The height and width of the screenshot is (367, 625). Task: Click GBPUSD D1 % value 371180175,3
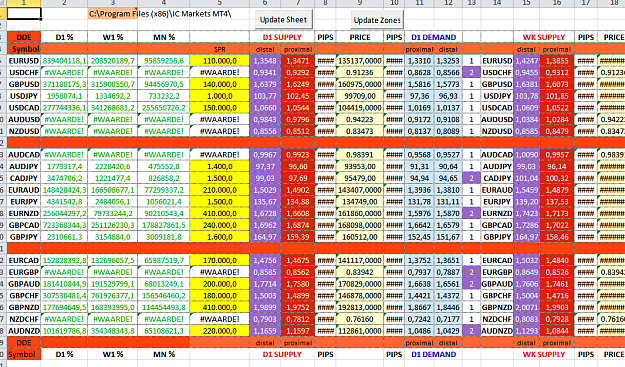click(64, 84)
